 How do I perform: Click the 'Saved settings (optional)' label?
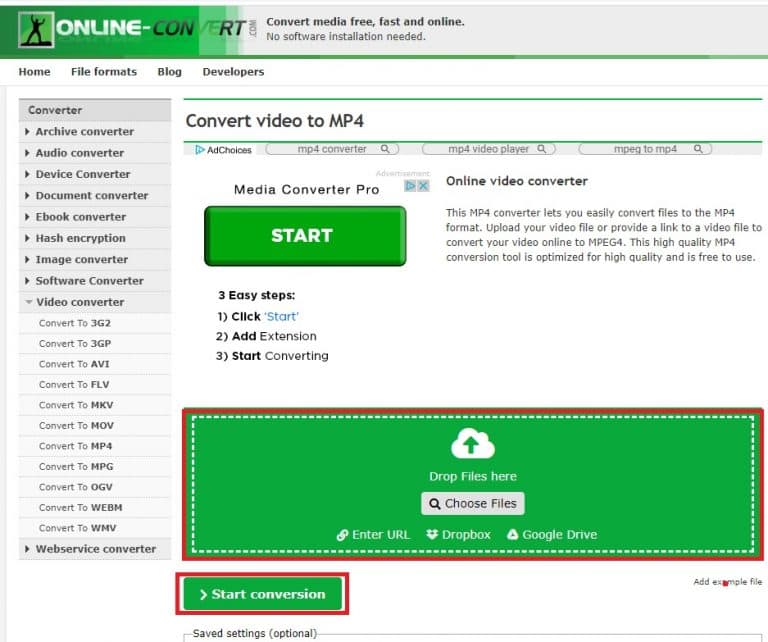255,633
